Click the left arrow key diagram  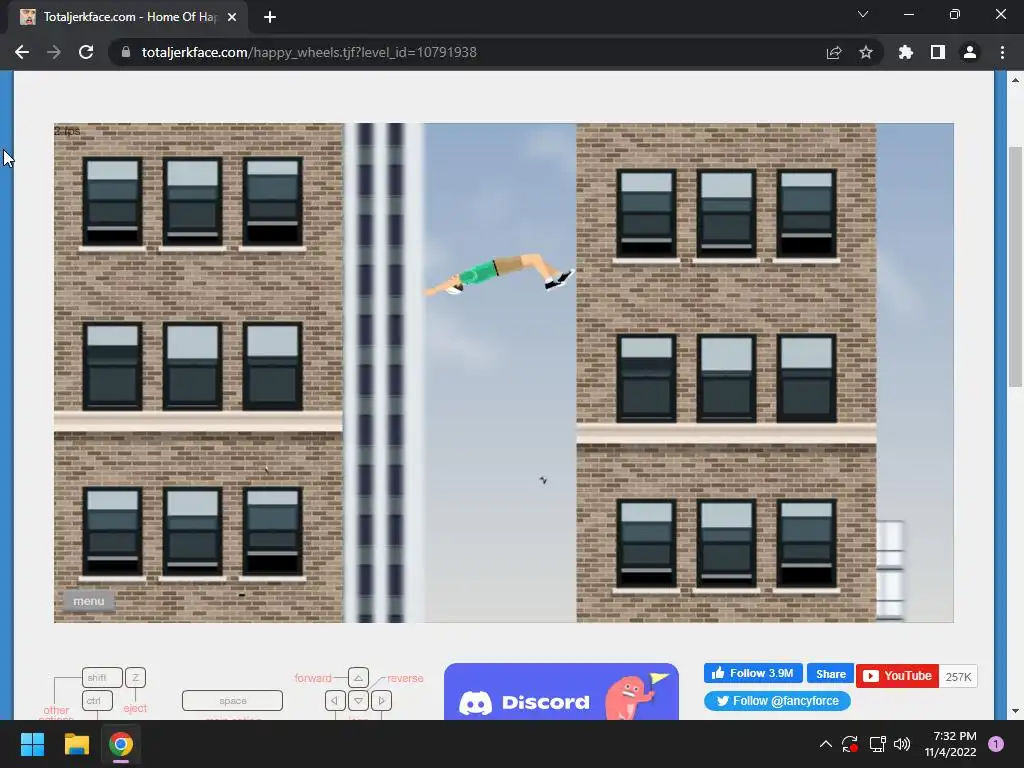click(335, 701)
